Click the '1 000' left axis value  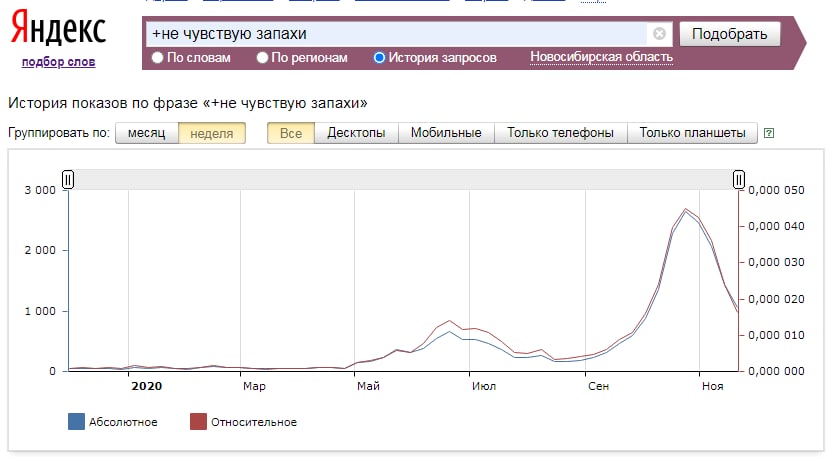(x=40, y=311)
